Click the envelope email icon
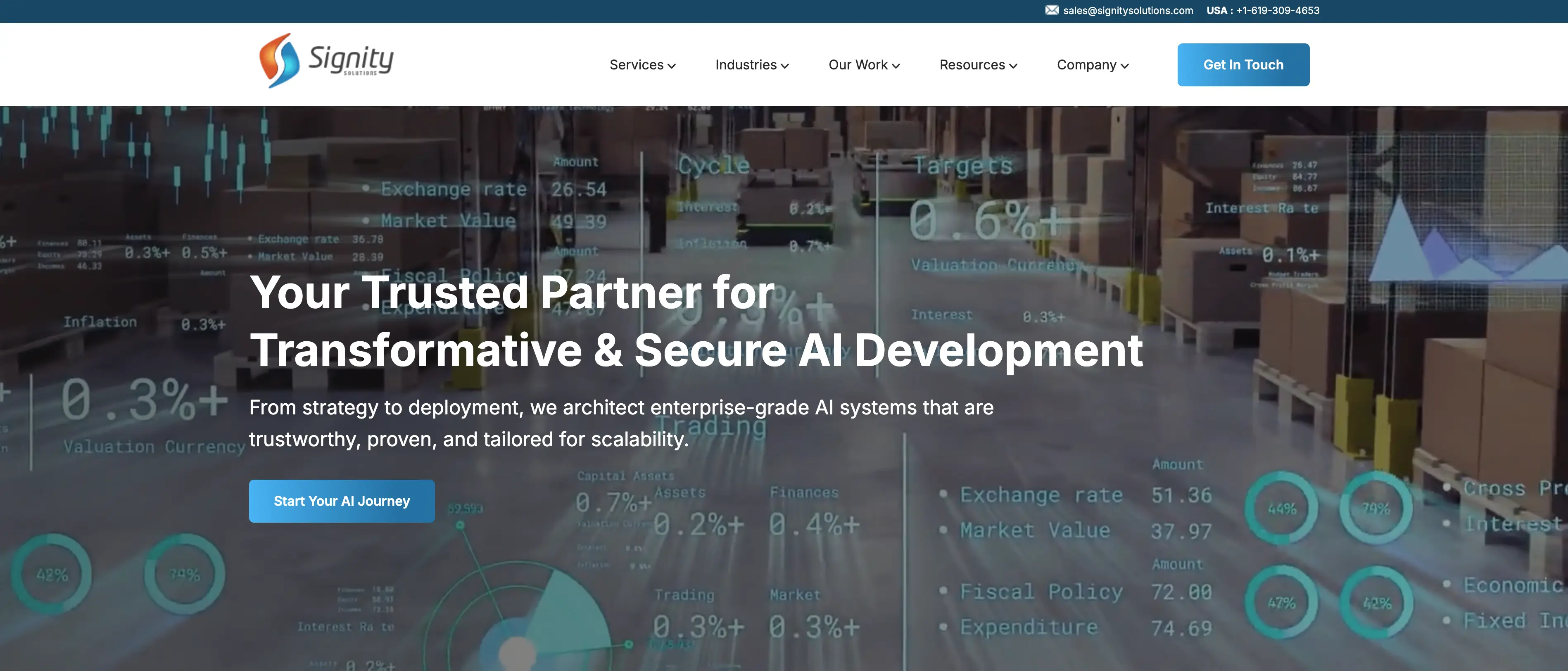1568x671 pixels. click(1052, 10)
